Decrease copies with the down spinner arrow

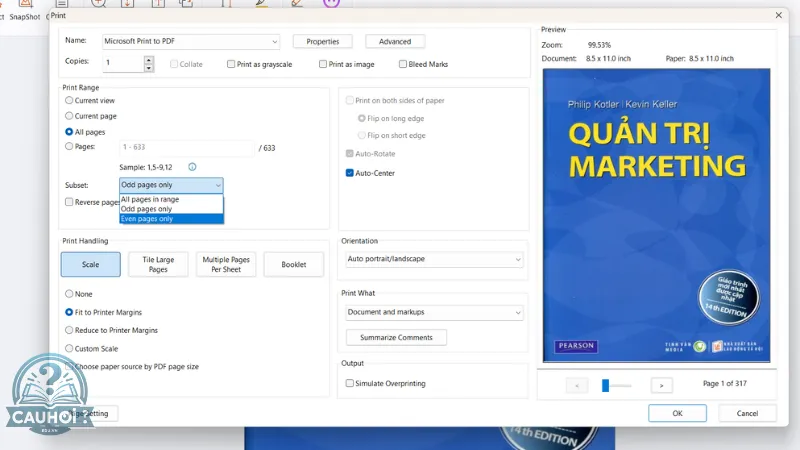148,67
